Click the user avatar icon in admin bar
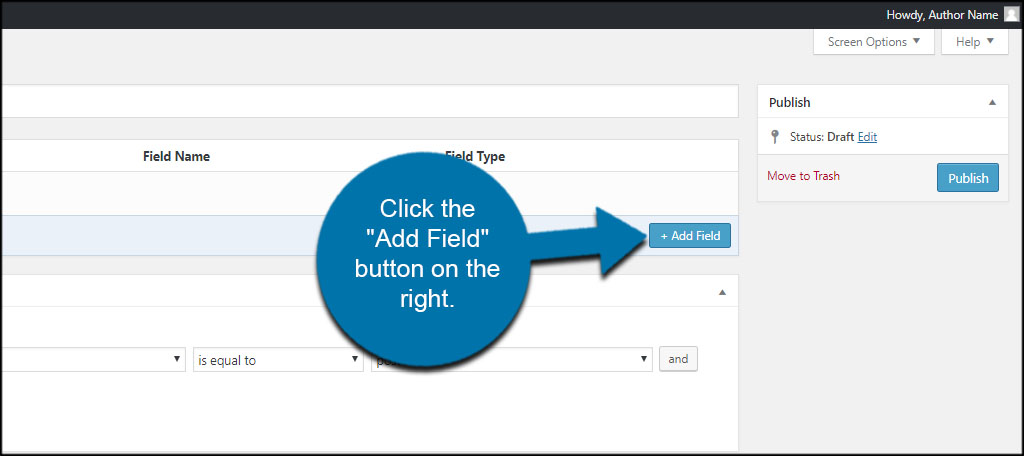The image size is (1024, 456). [1012, 14]
